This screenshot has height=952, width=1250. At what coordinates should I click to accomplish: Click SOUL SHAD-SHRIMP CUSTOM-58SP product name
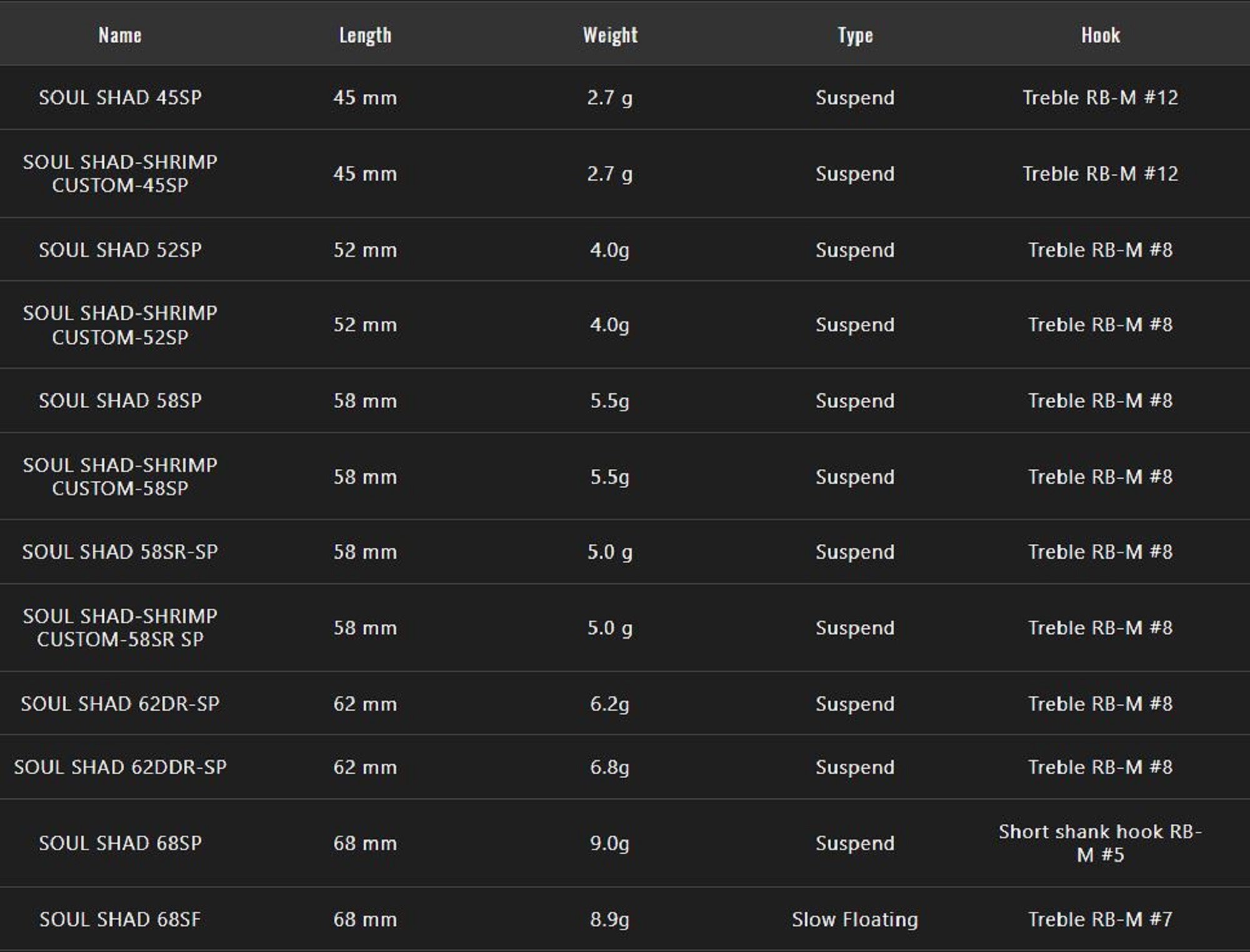click(120, 476)
